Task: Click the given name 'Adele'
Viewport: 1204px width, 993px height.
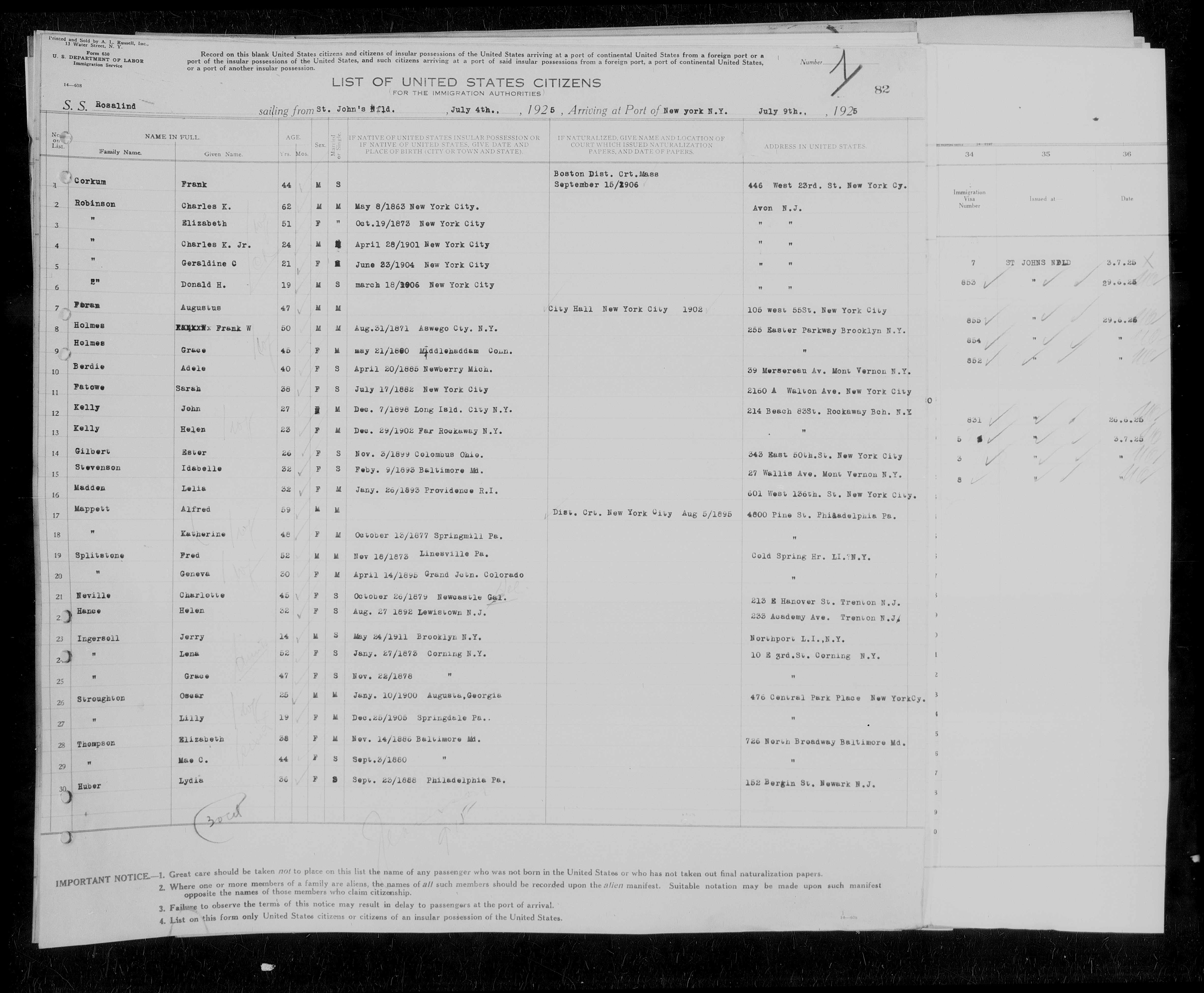Action: (193, 368)
